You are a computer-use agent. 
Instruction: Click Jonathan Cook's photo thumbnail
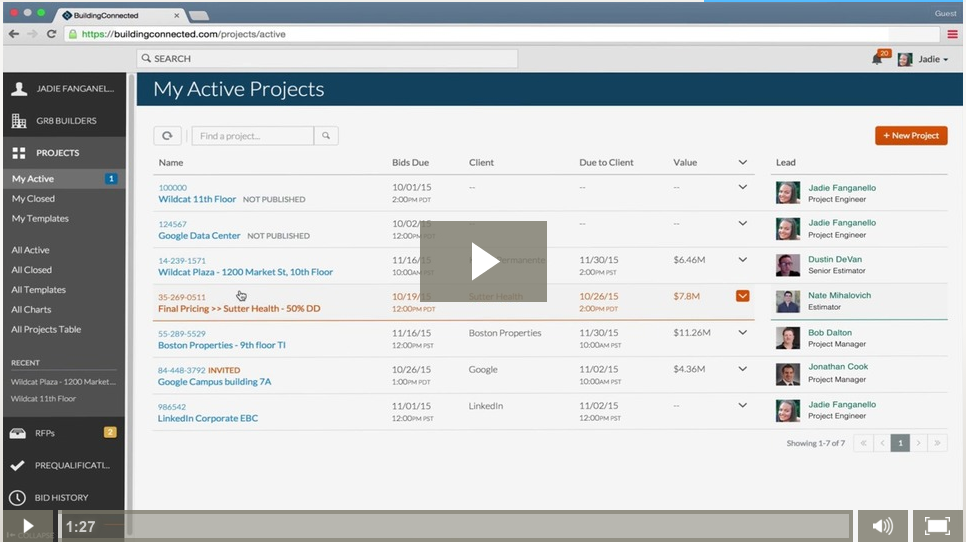(x=788, y=374)
